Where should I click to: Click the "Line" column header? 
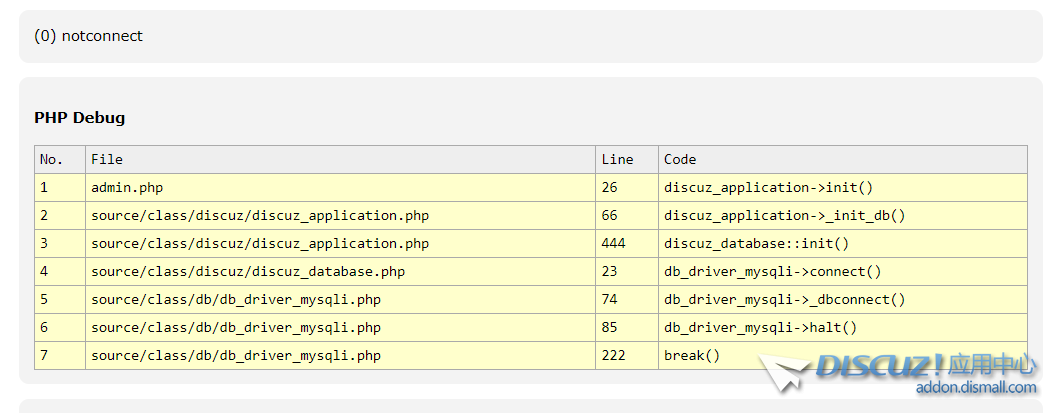(x=617, y=159)
